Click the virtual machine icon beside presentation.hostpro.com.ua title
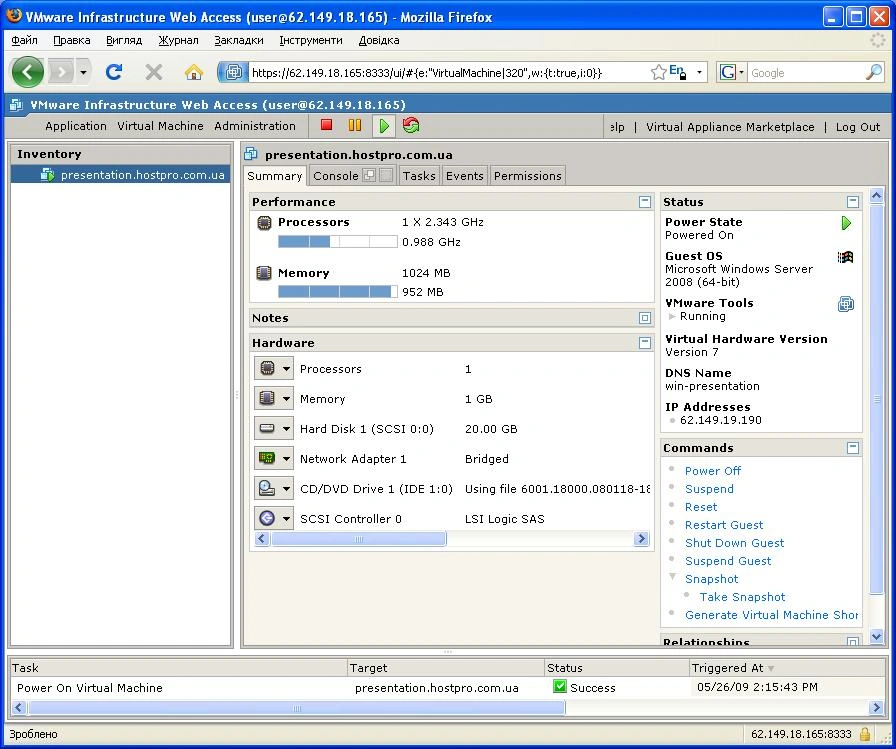Image resolution: width=896 pixels, height=749 pixels. click(x=250, y=154)
